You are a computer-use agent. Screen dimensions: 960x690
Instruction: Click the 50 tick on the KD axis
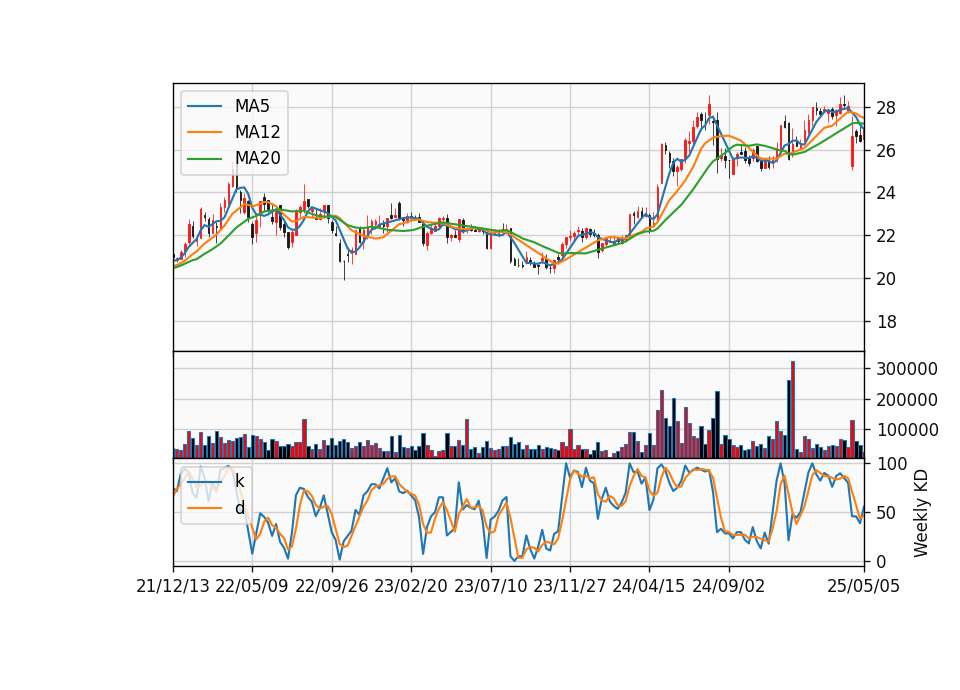[x=886, y=513]
